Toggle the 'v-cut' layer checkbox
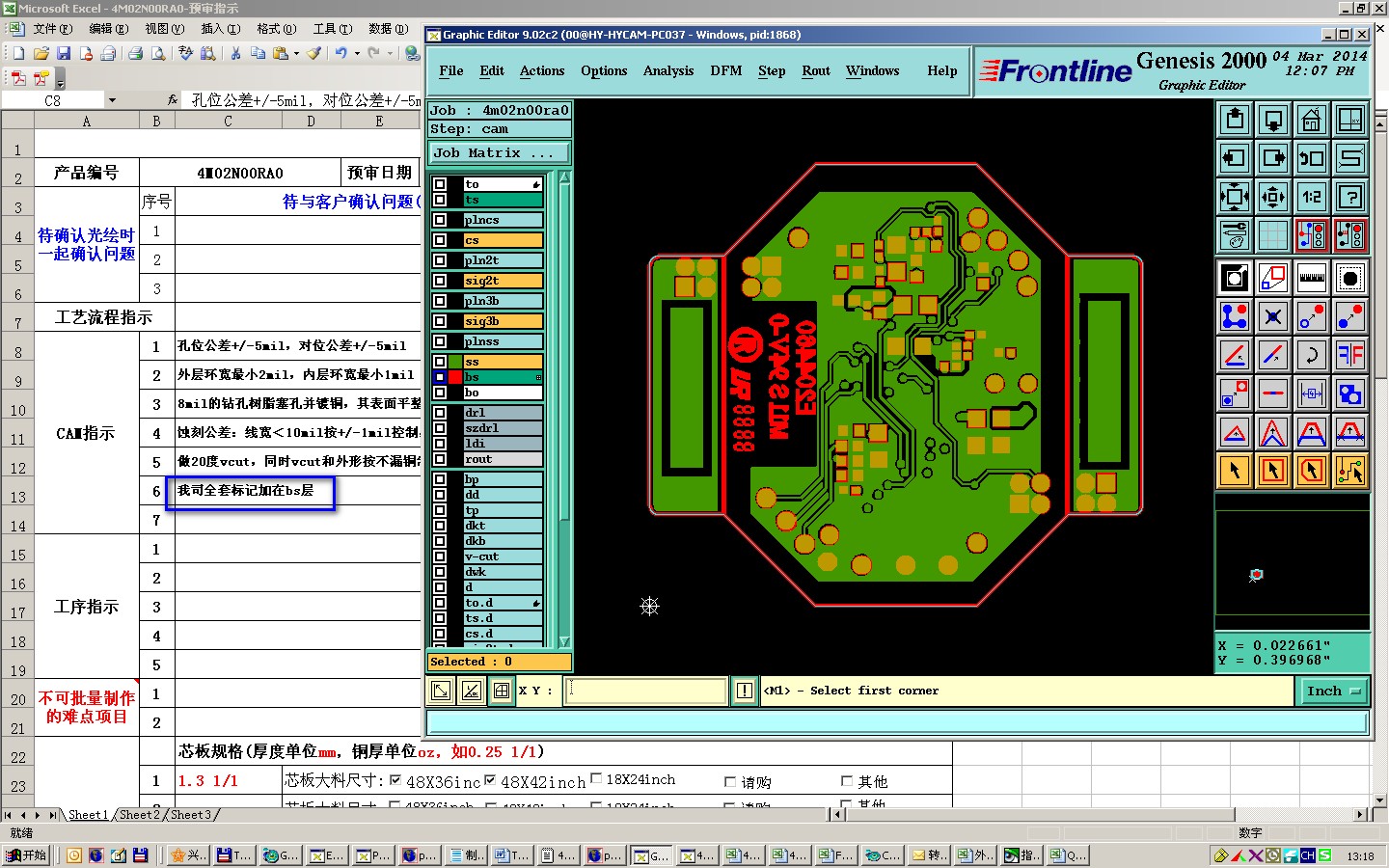 pos(440,556)
